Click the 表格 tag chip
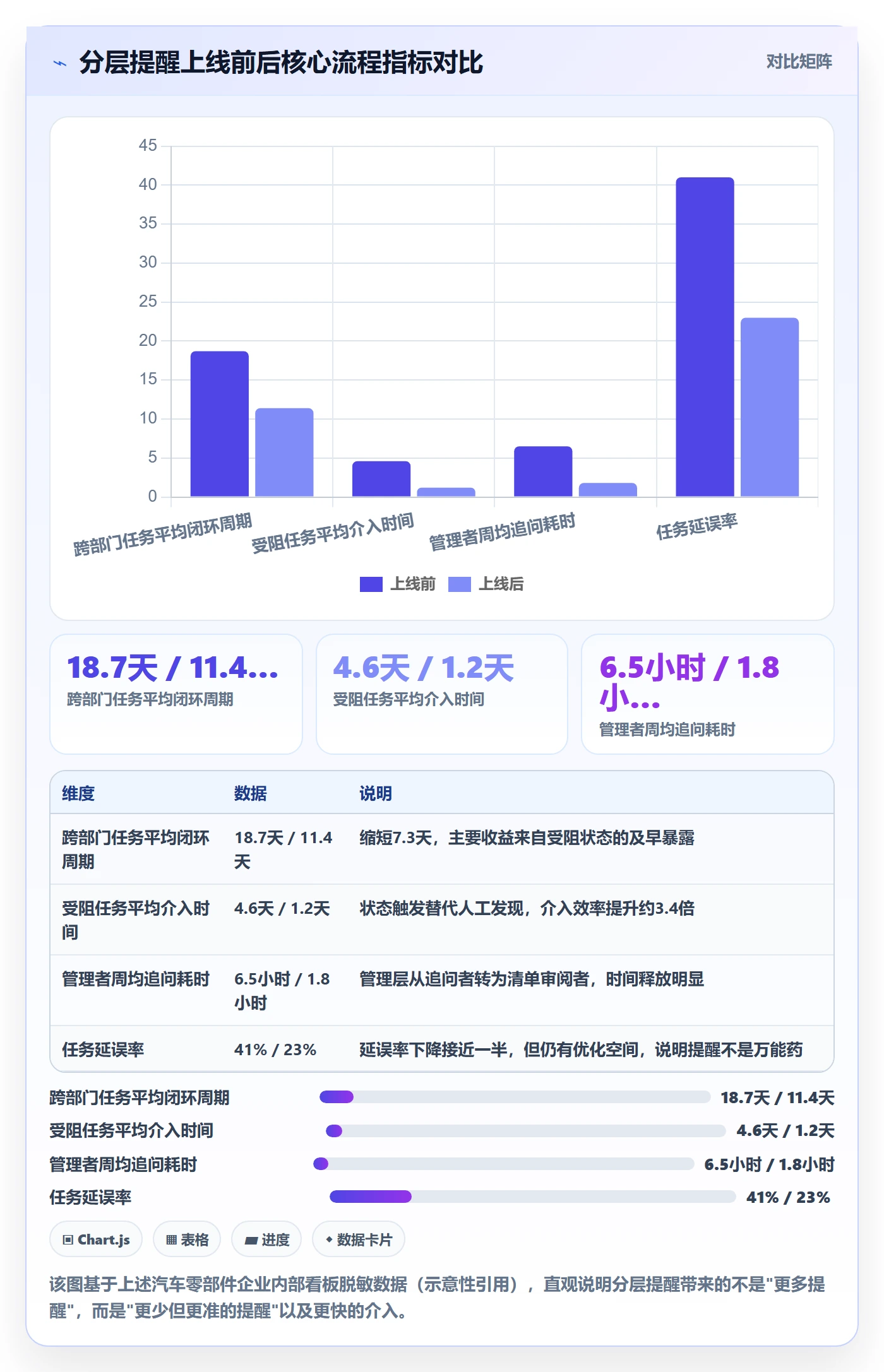This screenshot has height=1372, width=884. (187, 1239)
